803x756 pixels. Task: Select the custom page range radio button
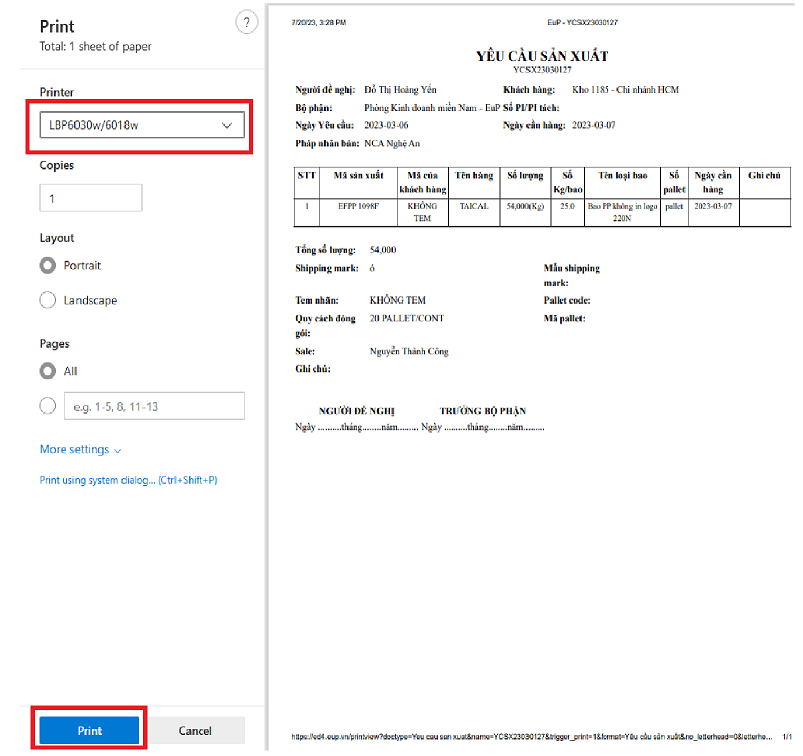click(x=47, y=406)
